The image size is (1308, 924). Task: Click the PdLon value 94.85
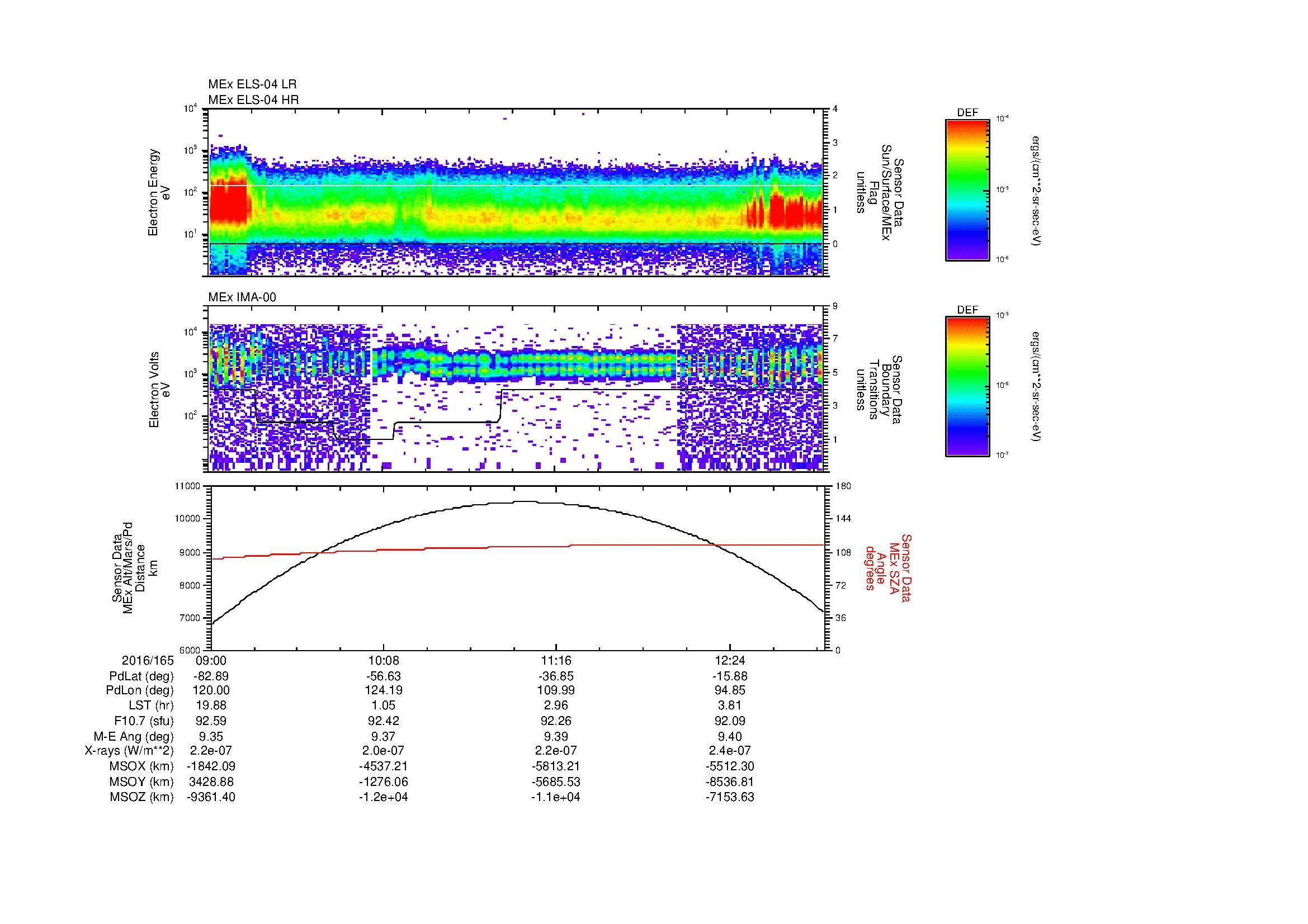[730, 690]
